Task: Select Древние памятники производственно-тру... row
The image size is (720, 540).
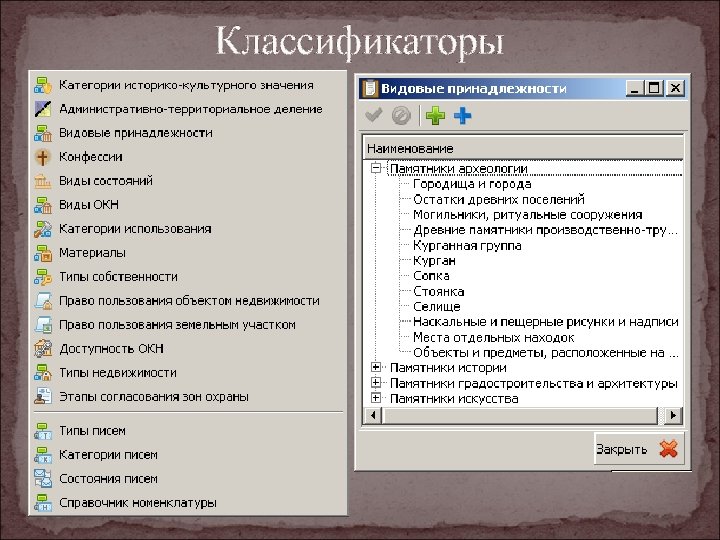Action: pyautogui.click(x=545, y=230)
